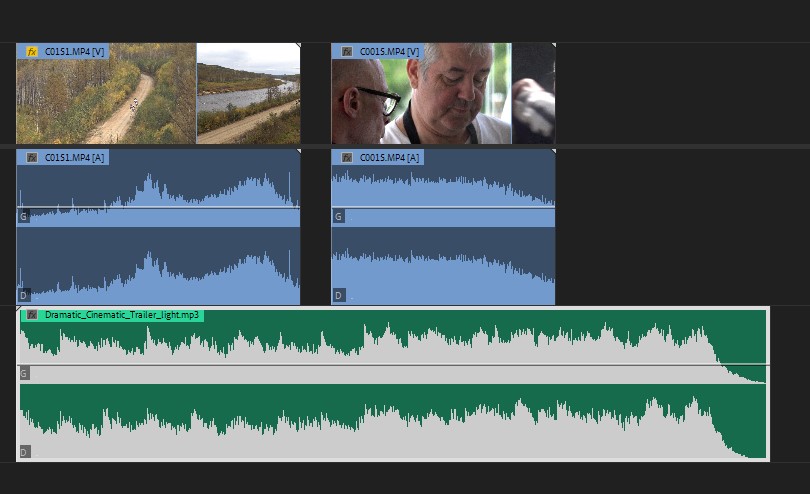Select the forest road thumbnail of C0151.MP4

[x=106, y=94]
